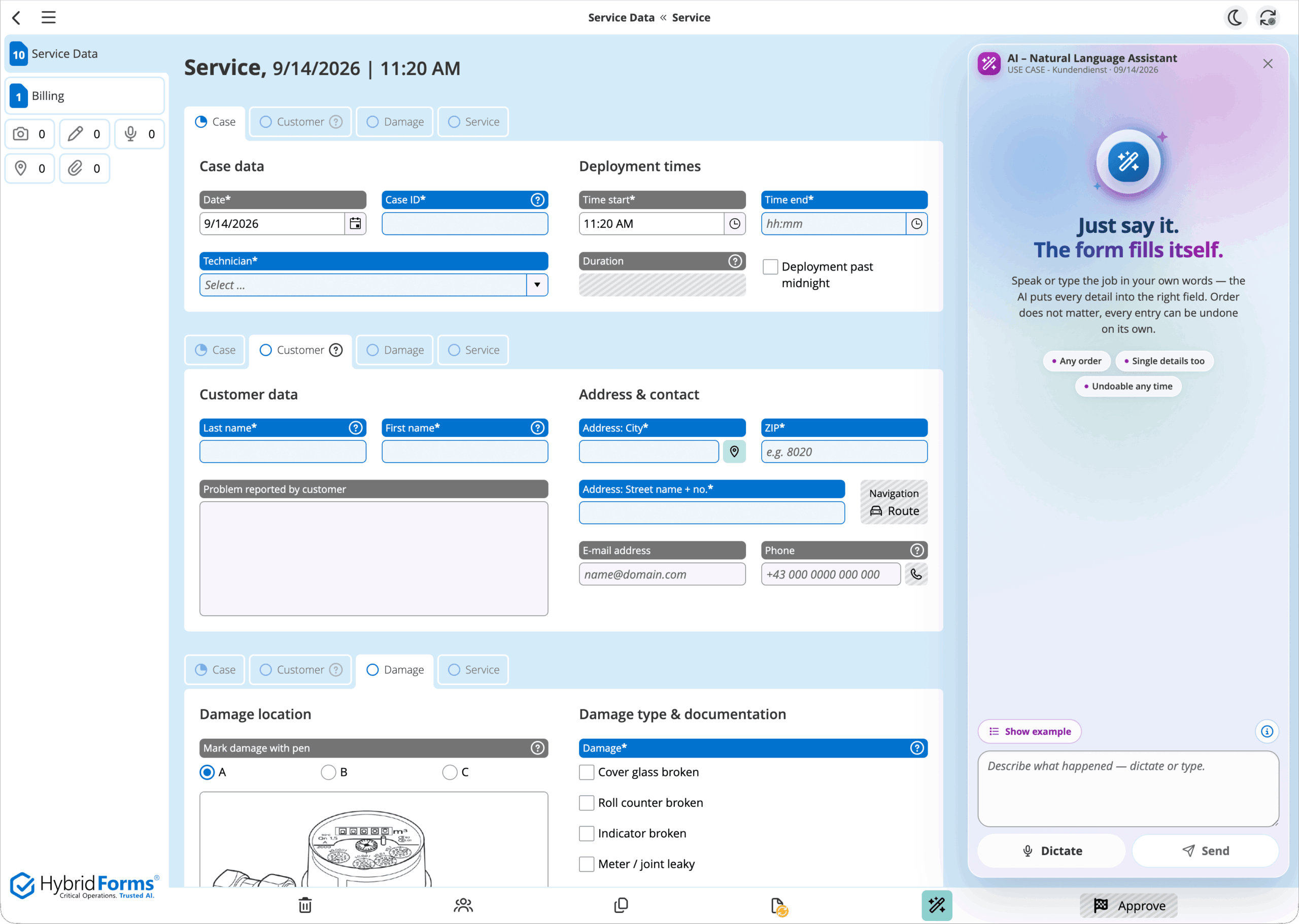Open the users group icon
This screenshot has width=1299, height=924.
click(463, 905)
